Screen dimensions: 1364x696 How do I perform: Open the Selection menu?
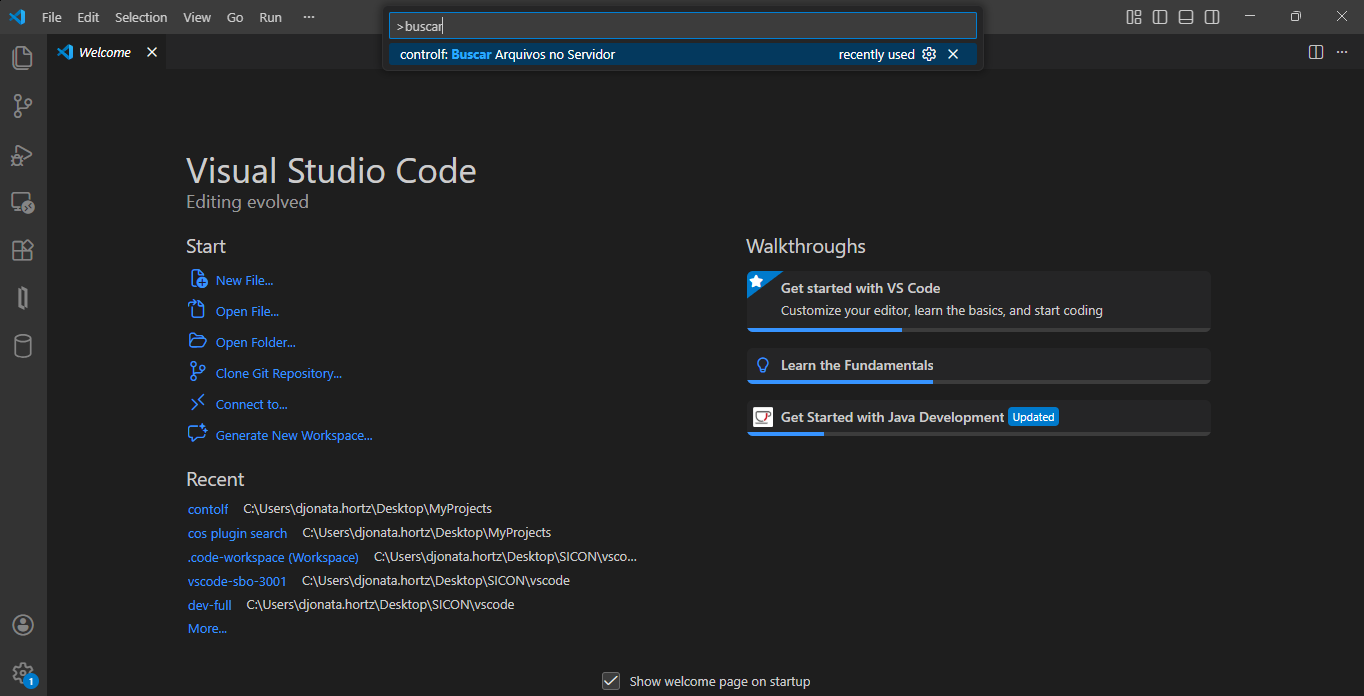pos(141,17)
